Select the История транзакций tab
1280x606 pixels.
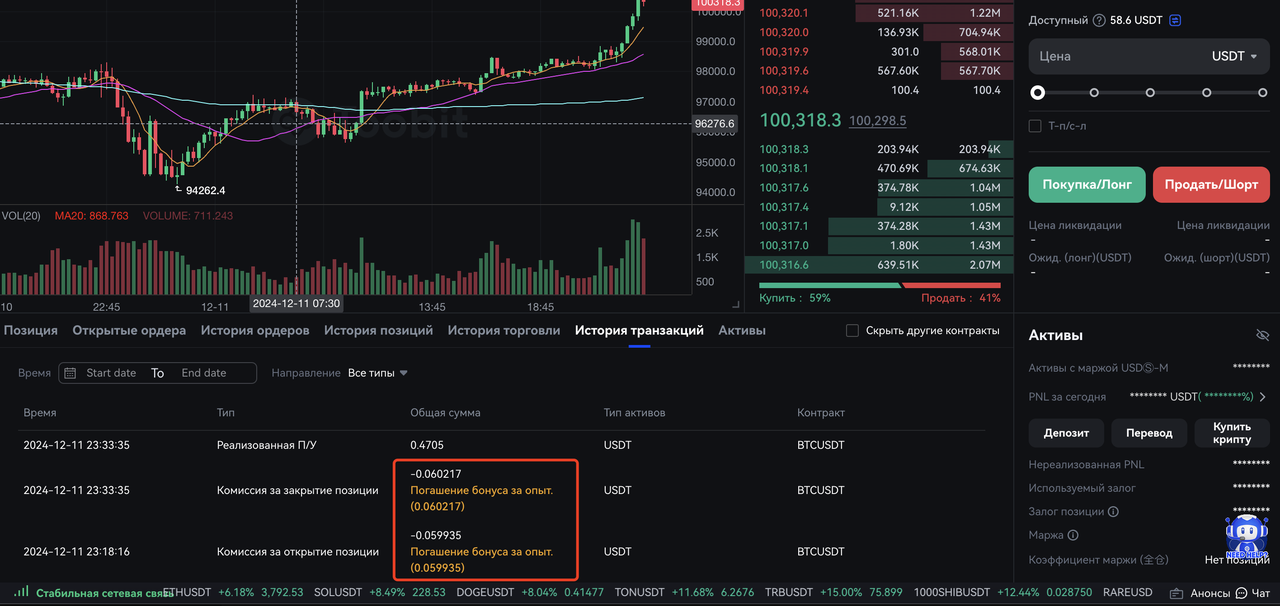(x=639, y=330)
